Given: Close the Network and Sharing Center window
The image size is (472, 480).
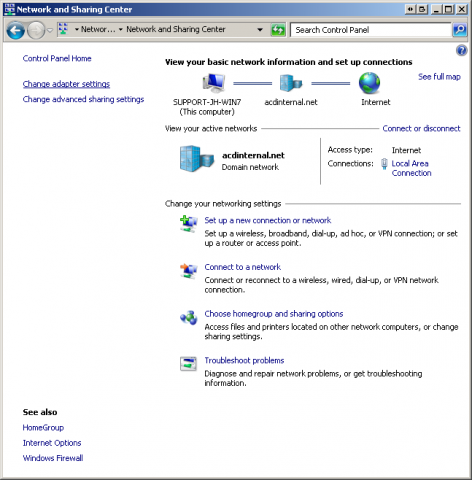Looking at the screenshot, I should (x=461, y=9).
